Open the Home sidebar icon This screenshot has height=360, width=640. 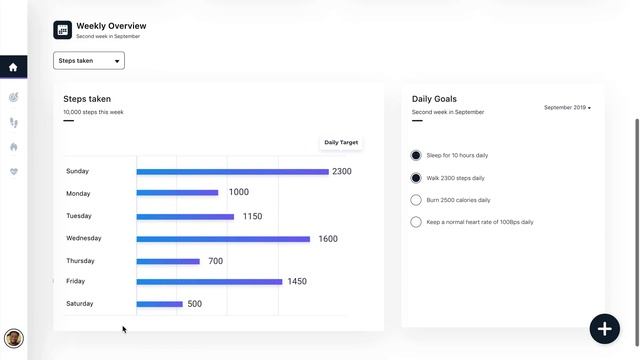(13, 67)
